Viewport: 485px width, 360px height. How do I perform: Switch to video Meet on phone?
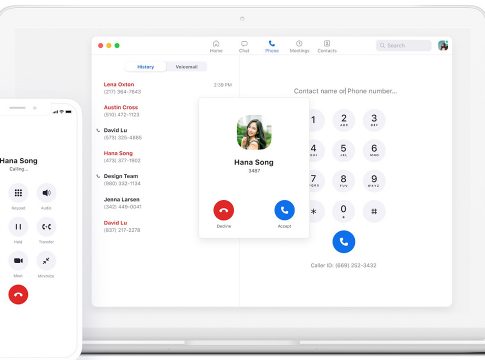[18, 261]
